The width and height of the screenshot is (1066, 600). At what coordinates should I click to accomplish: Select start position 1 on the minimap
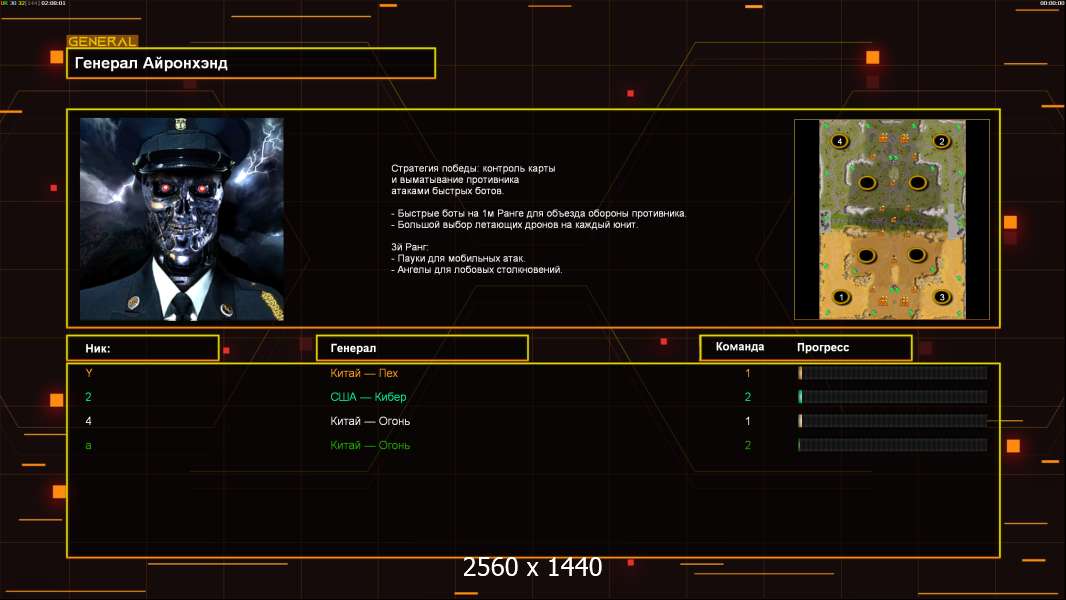click(841, 297)
